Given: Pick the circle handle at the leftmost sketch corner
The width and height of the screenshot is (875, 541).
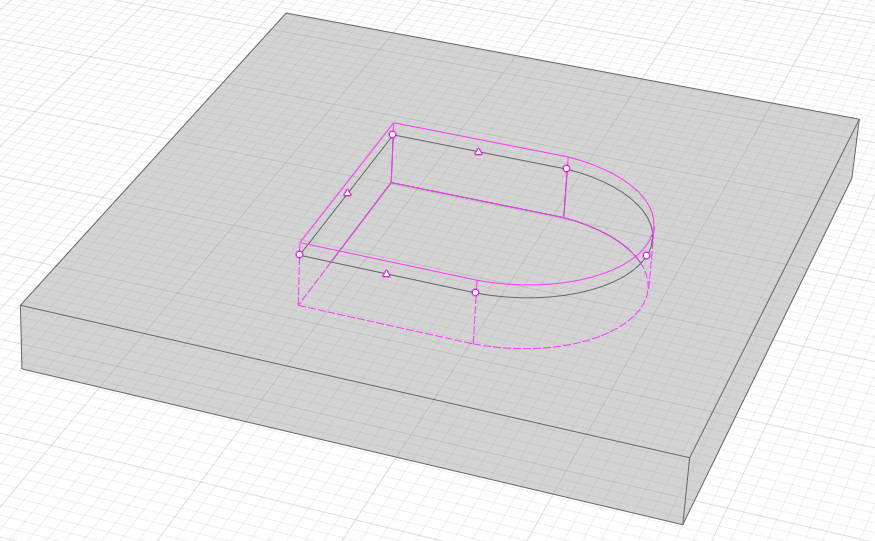Looking at the screenshot, I should pyautogui.click(x=299, y=254).
